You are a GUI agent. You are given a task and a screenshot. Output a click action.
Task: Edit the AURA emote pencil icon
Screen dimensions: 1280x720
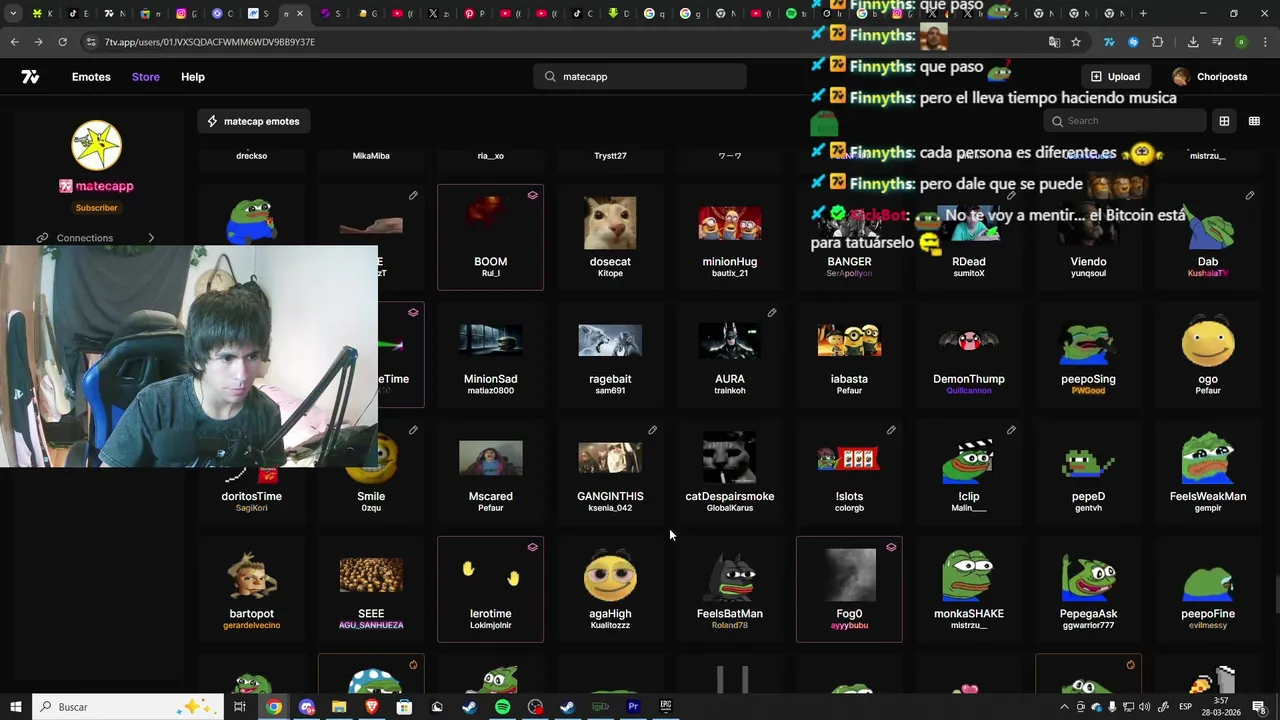tap(772, 313)
